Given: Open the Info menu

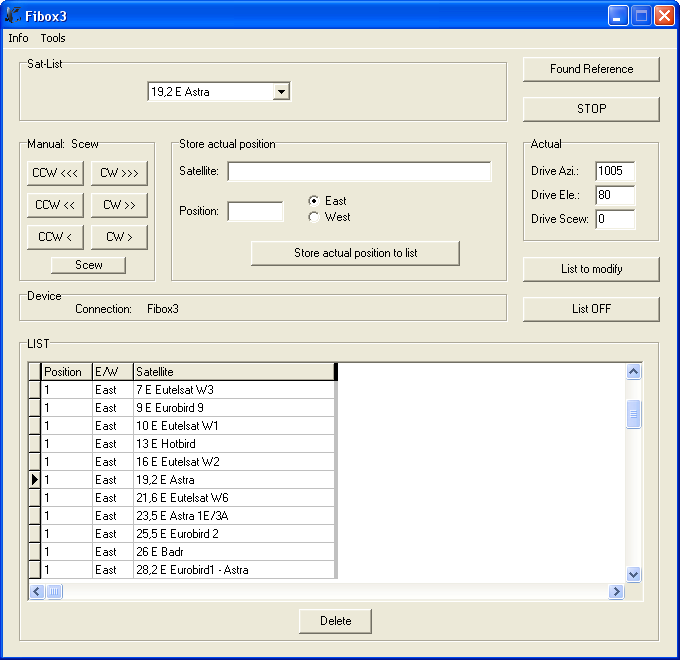Looking at the screenshot, I should pos(18,38).
